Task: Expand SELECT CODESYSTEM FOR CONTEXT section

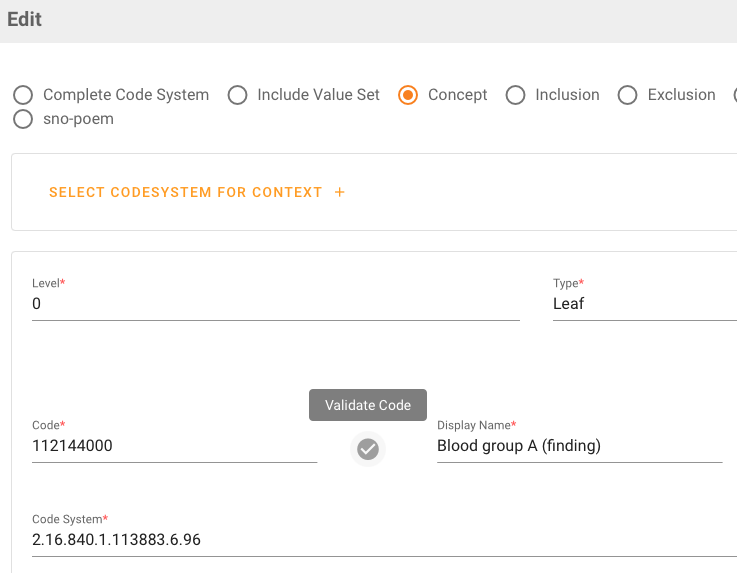Action: (x=185, y=192)
